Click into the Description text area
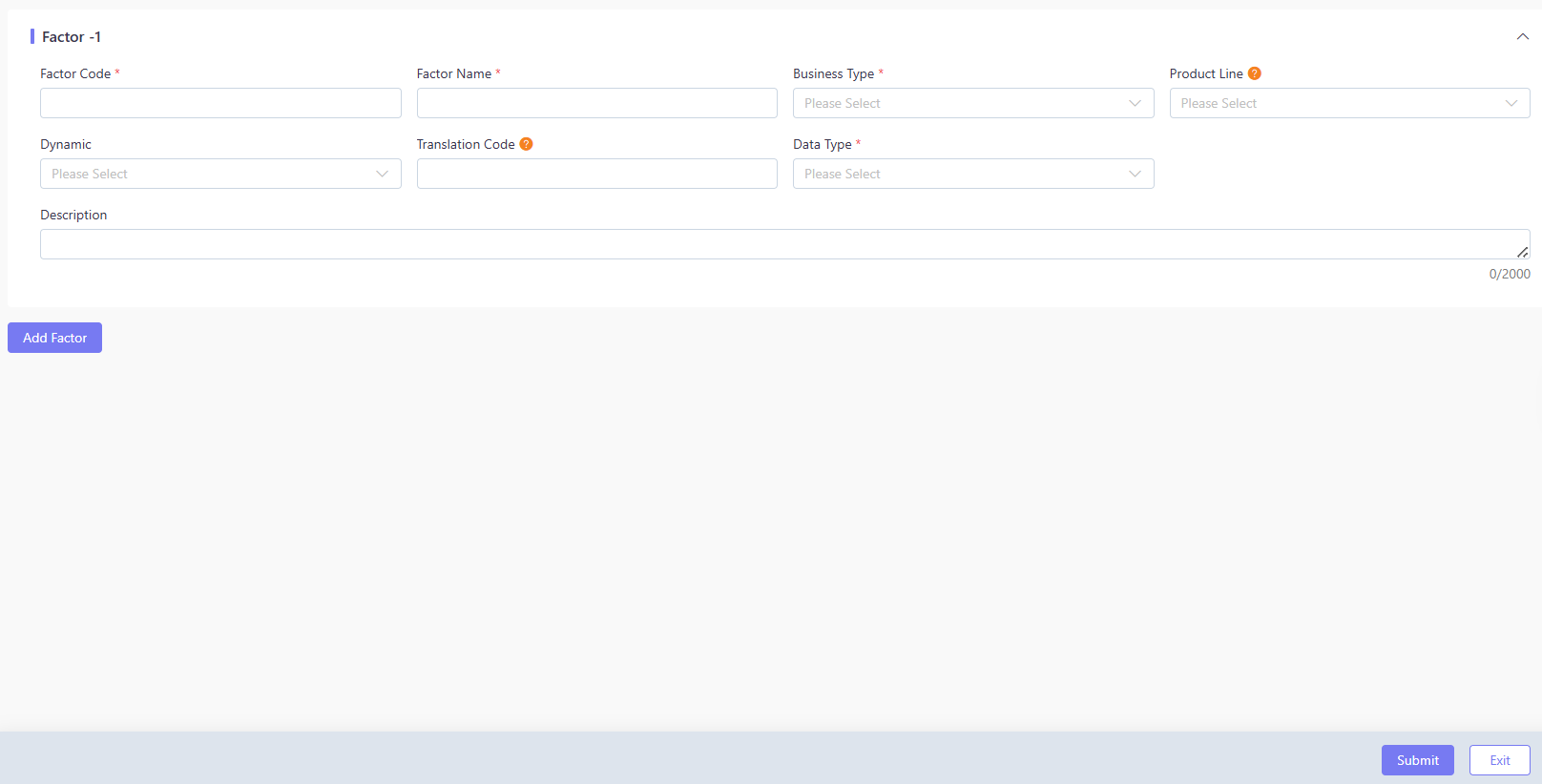This screenshot has width=1542, height=784. tap(784, 244)
